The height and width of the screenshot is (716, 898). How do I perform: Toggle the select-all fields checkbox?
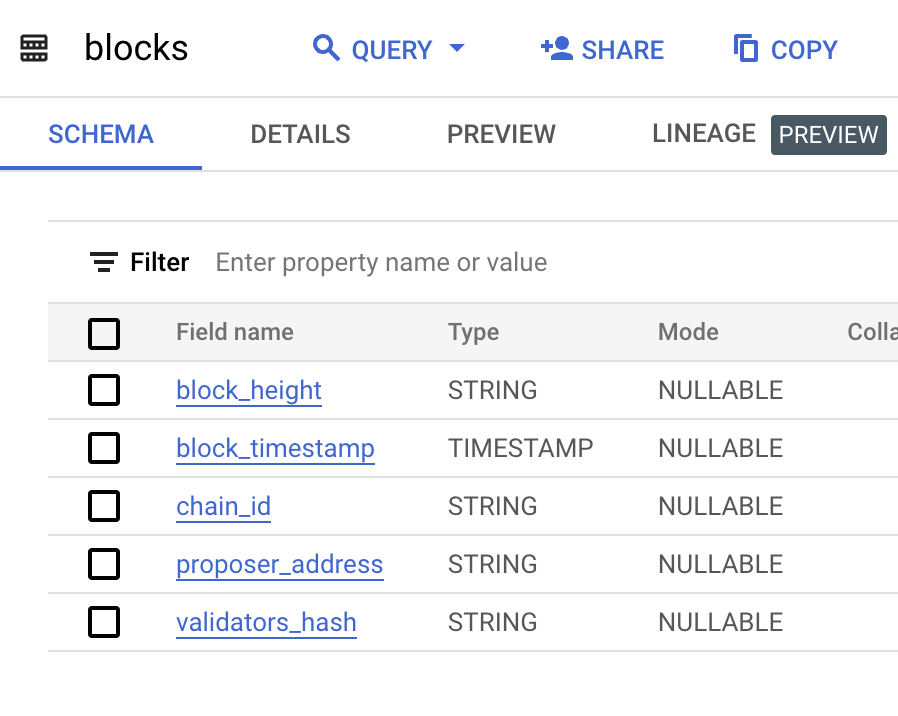[x=104, y=333]
